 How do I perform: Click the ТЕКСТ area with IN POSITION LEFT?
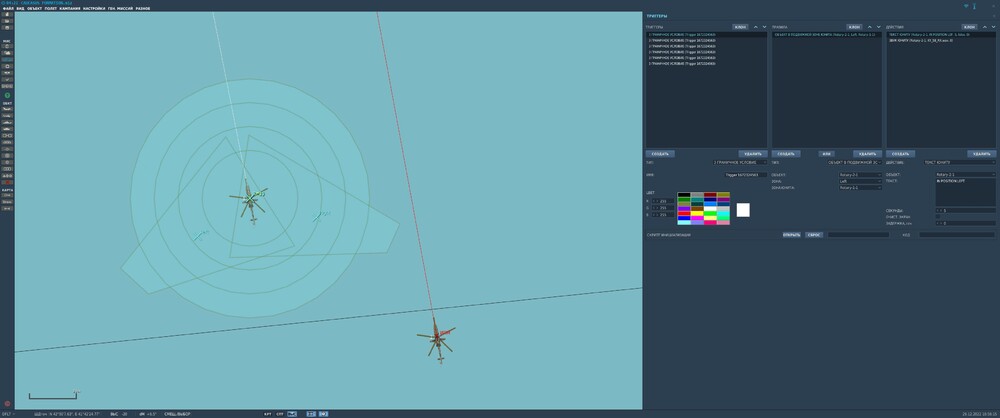(966, 192)
